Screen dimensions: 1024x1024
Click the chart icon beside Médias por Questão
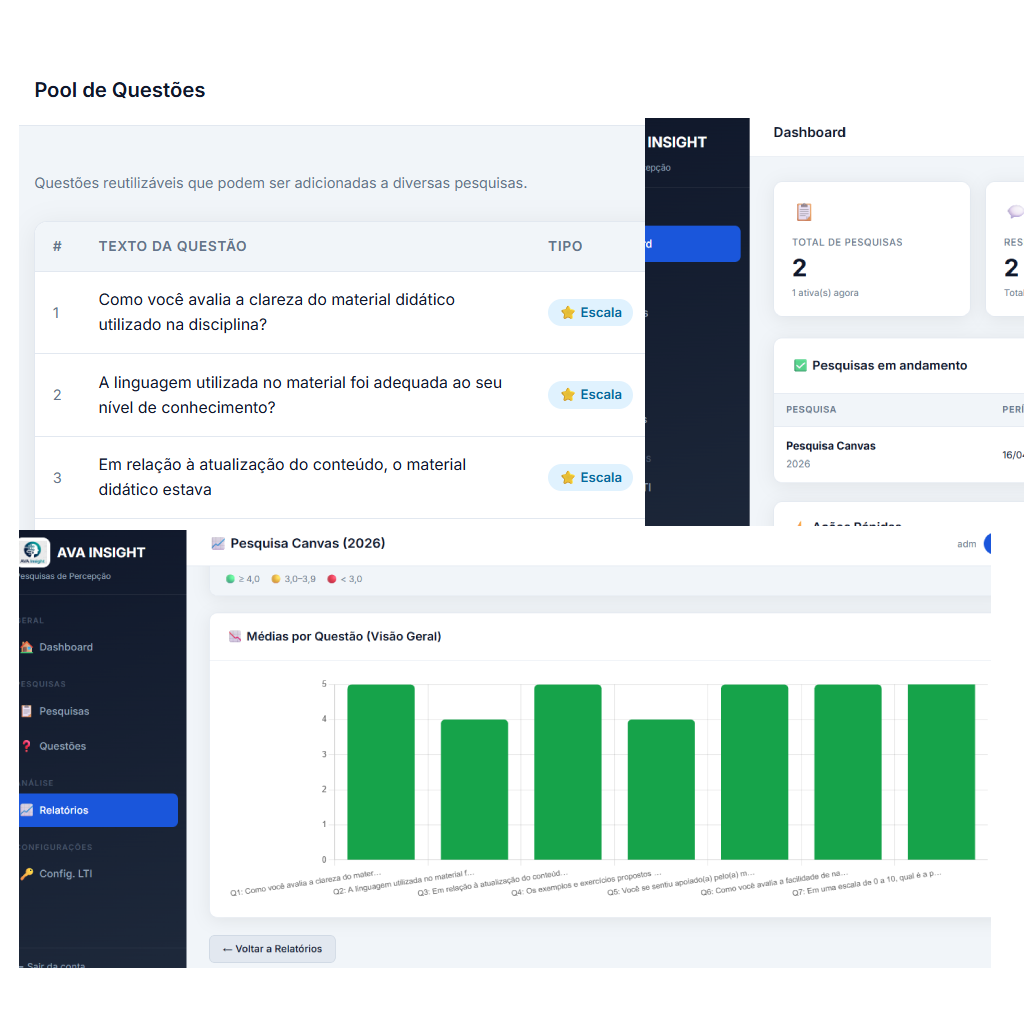(x=235, y=636)
